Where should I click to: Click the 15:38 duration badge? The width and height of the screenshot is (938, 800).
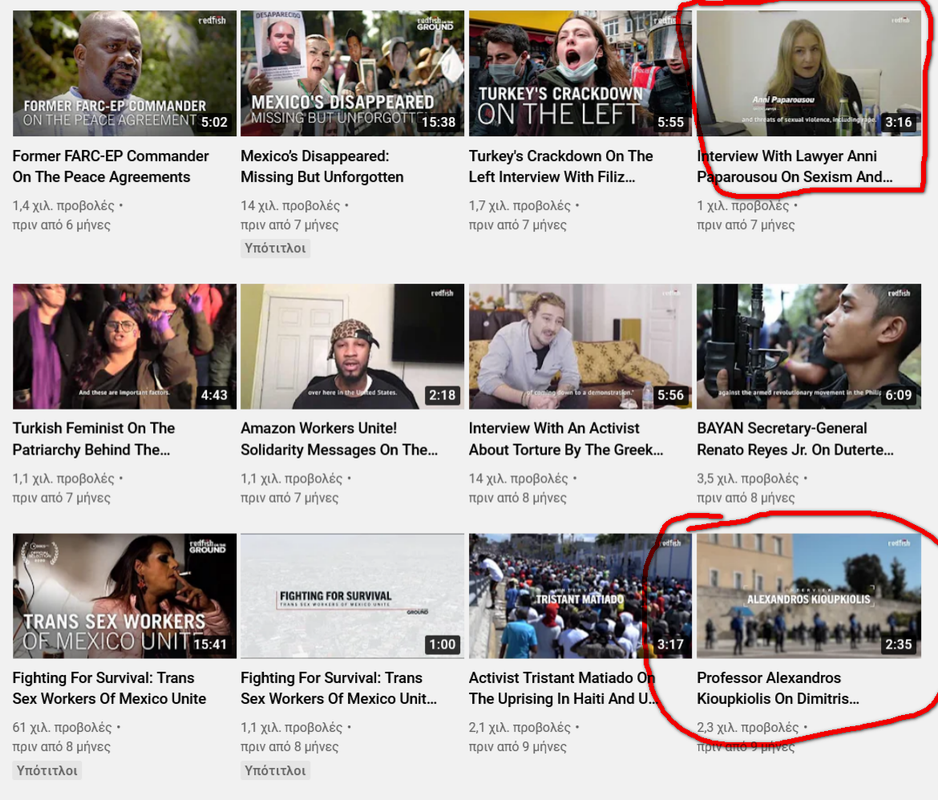coord(438,122)
